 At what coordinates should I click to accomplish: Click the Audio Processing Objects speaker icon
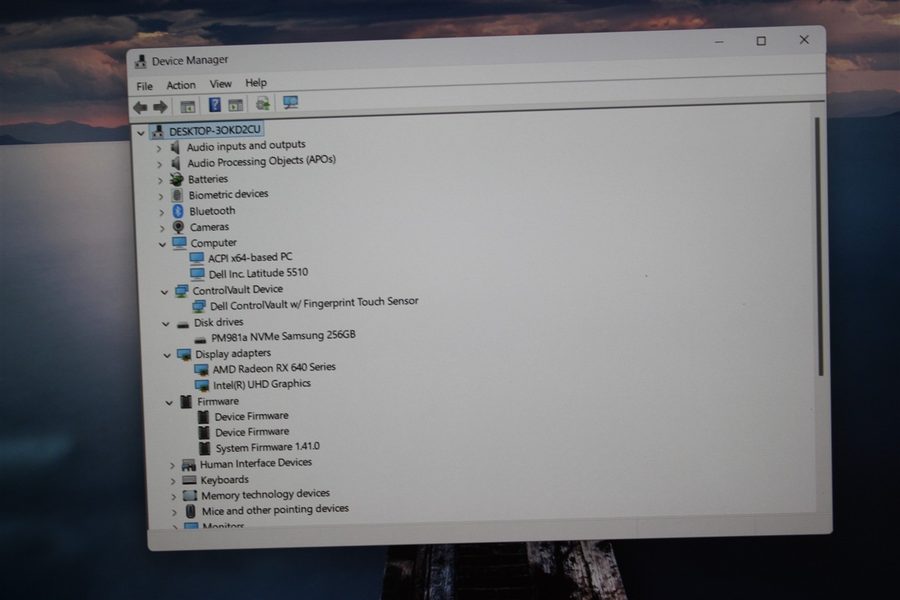(x=176, y=164)
